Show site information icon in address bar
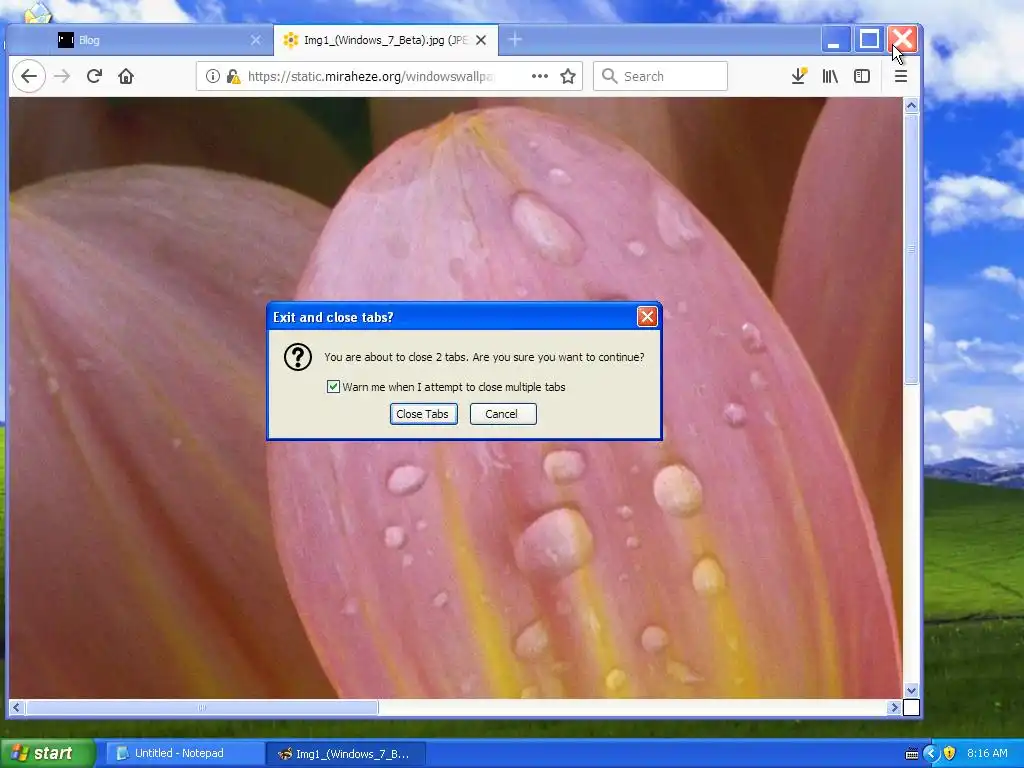This screenshot has width=1024, height=768. coord(213,76)
